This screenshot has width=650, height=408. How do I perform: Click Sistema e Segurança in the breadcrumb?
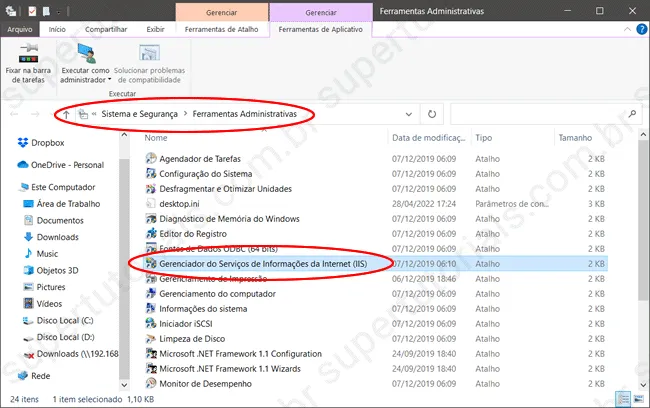(139, 114)
